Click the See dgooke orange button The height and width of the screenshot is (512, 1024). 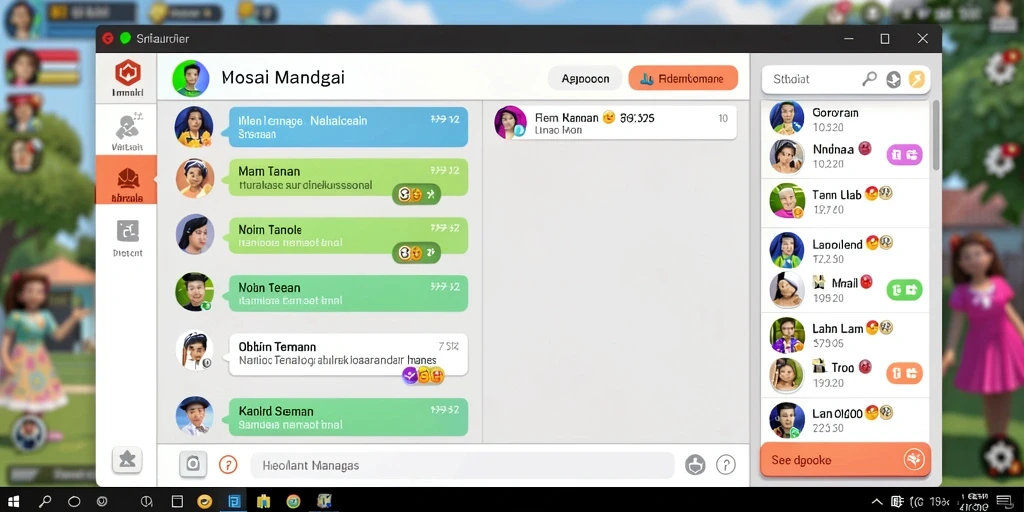click(846, 460)
